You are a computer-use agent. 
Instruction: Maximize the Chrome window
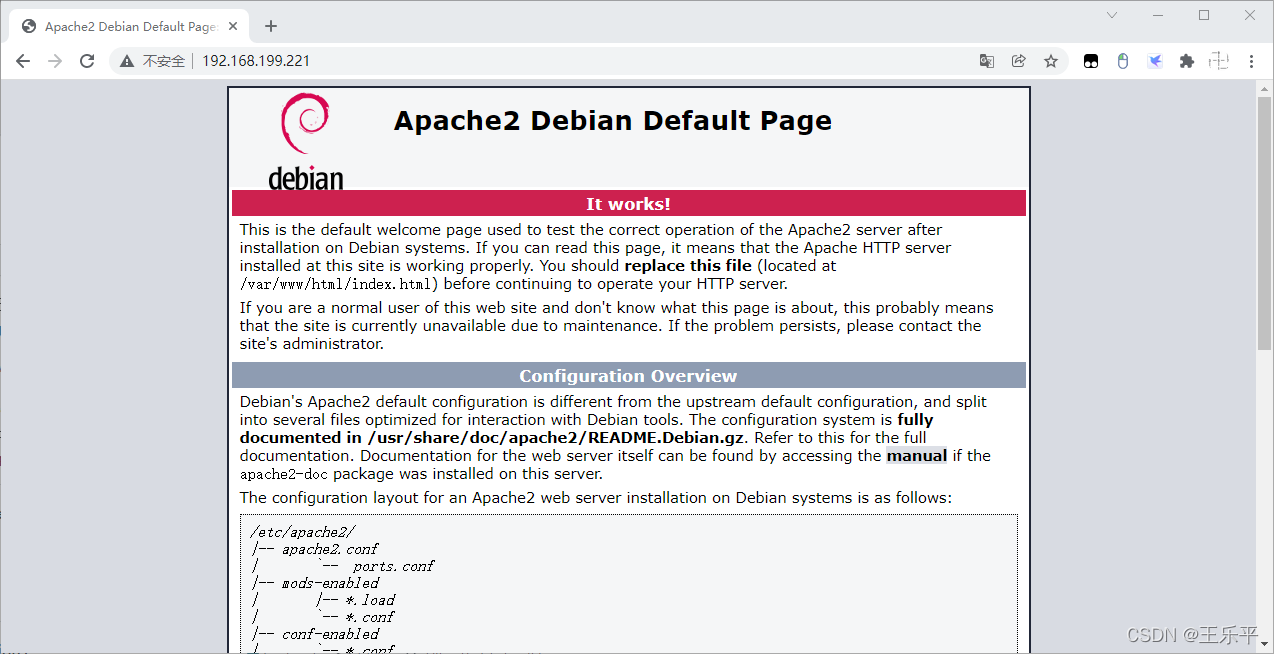1204,15
